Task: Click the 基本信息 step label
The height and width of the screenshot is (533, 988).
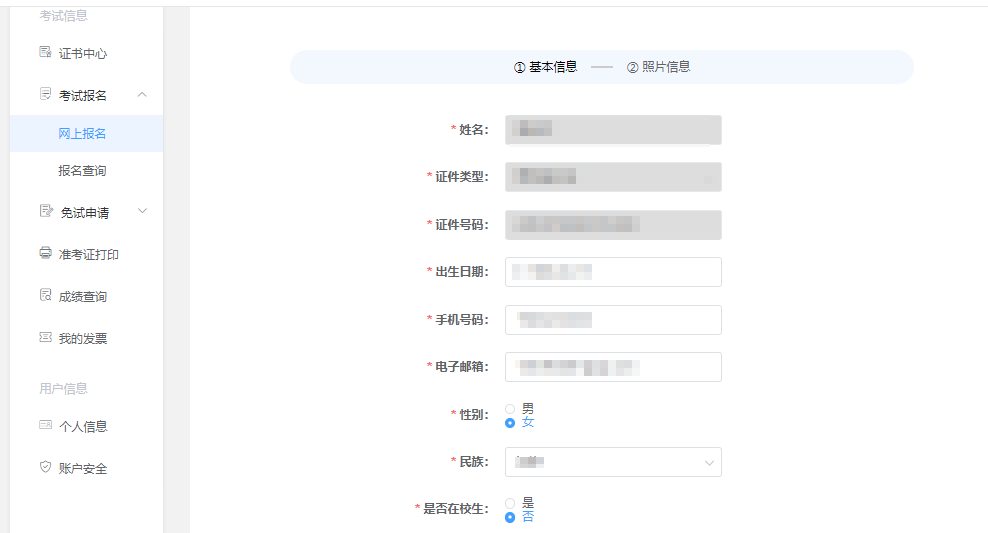Action: pyautogui.click(x=552, y=67)
